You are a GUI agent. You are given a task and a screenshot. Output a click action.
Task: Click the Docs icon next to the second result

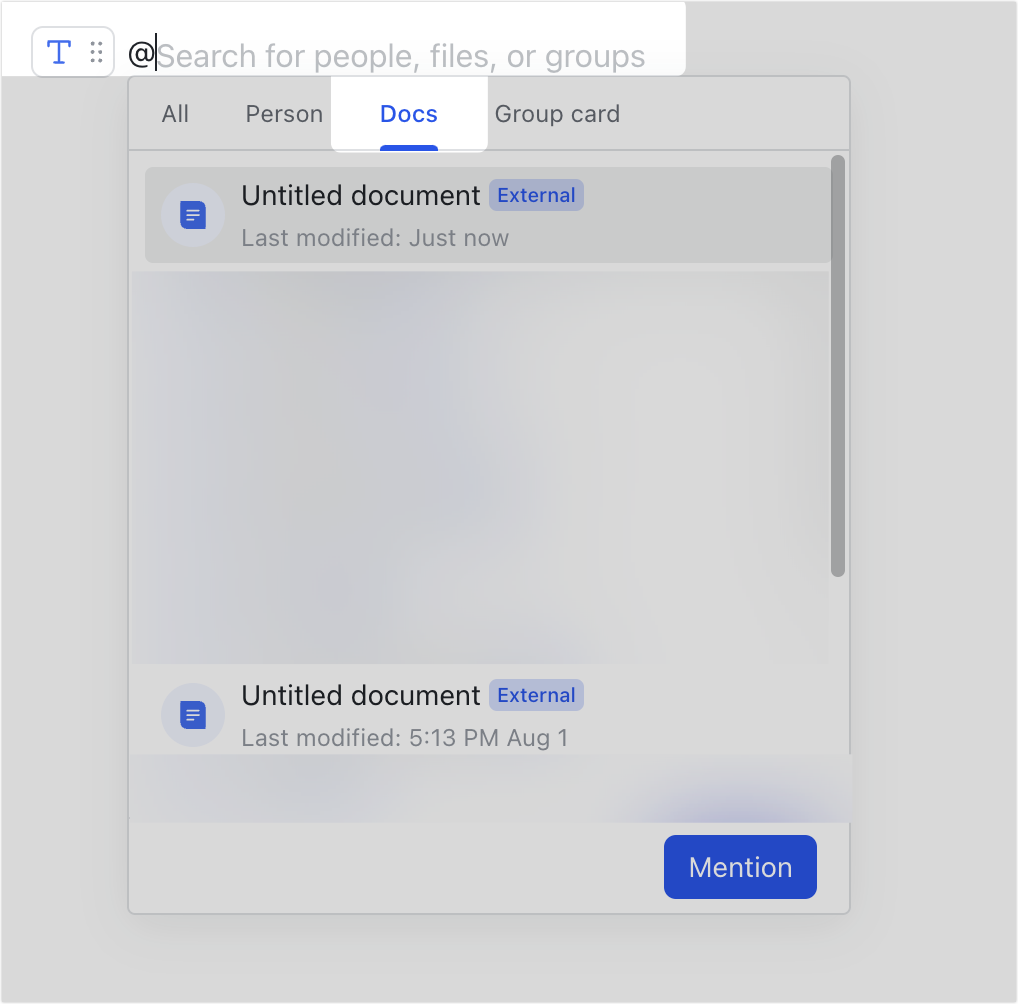pos(192,715)
